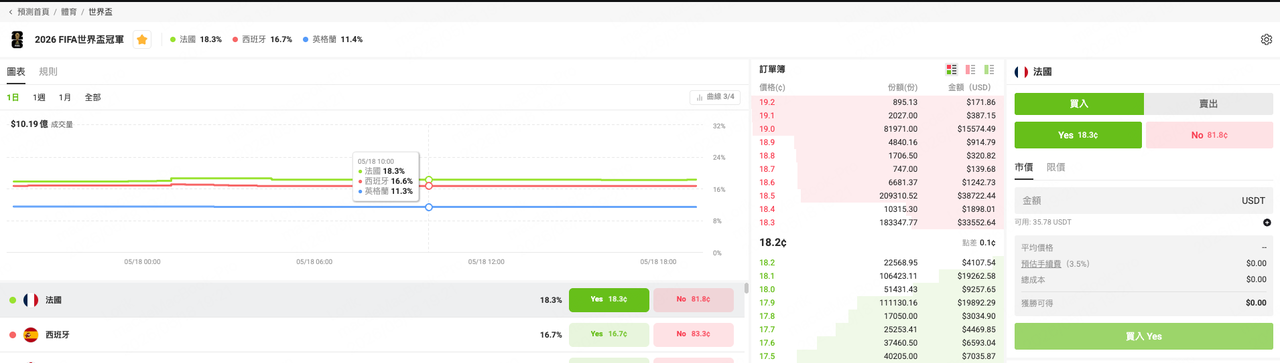This screenshot has height=363, width=1280.
Task: Toggle 西班牙 red legend in the header
Action: 263,40
